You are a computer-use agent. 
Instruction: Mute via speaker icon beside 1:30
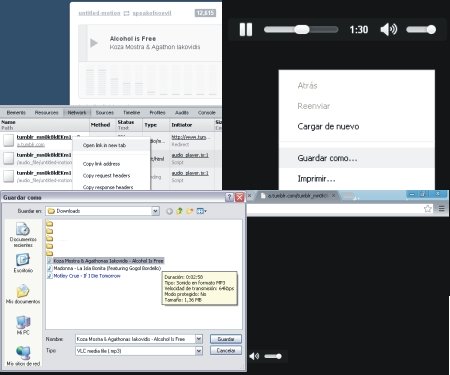click(x=389, y=30)
